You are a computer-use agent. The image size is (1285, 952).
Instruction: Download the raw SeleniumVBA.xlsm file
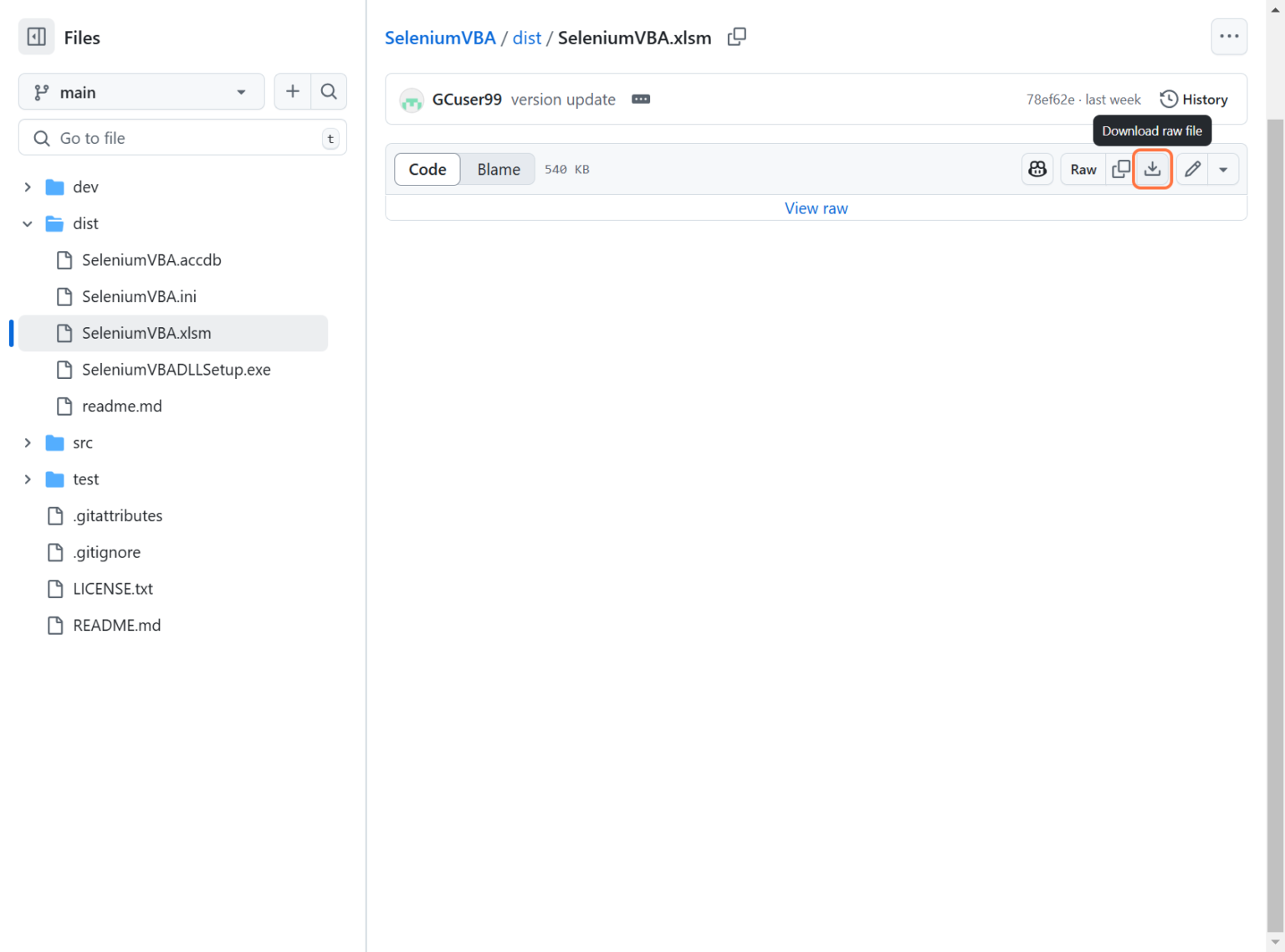point(1152,169)
